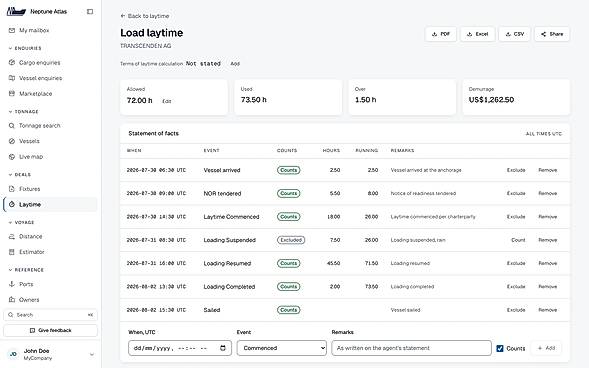Edit the Allowed 72.00 h value

pos(167,101)
